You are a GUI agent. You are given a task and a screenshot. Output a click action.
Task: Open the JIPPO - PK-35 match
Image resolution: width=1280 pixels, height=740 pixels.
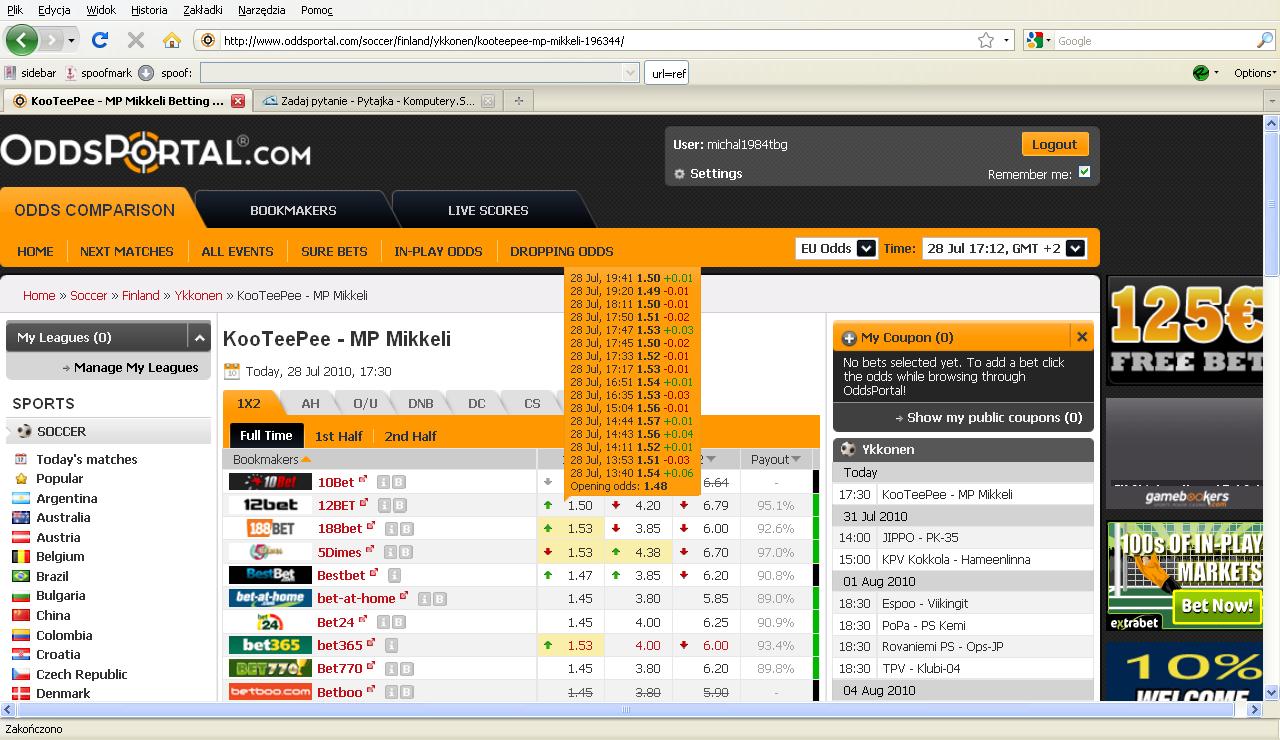[x=920, y=537]
